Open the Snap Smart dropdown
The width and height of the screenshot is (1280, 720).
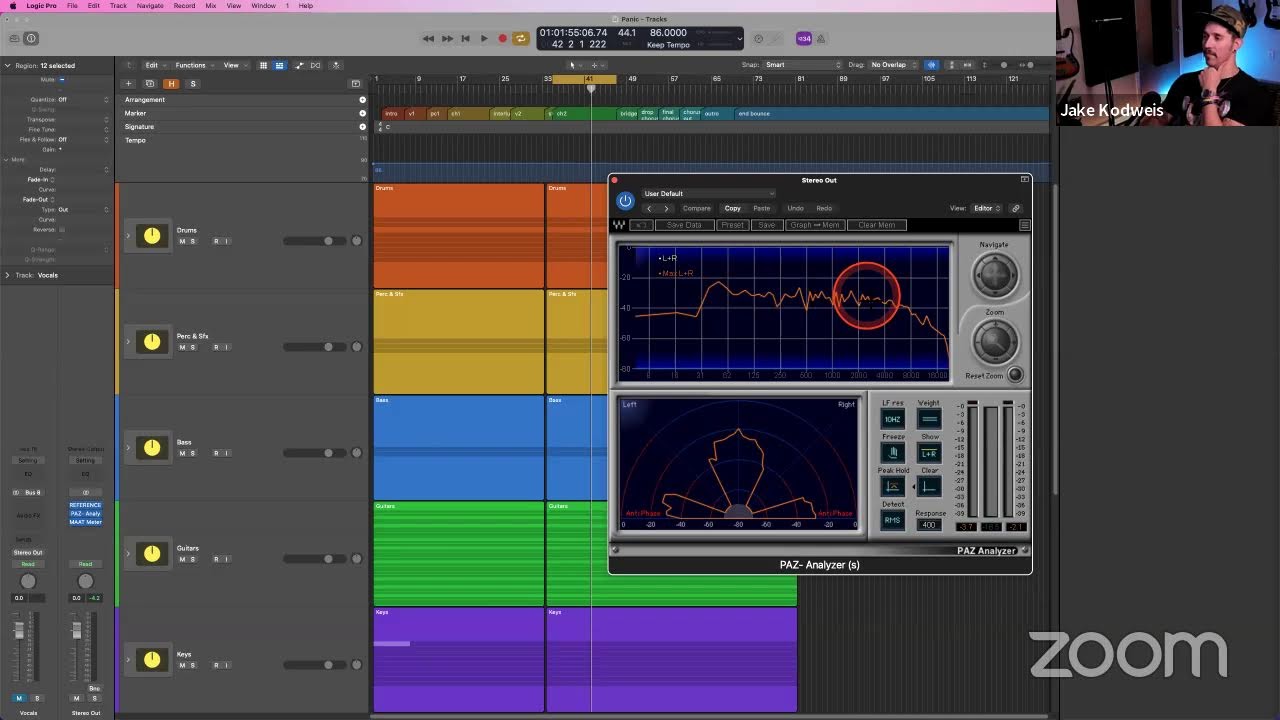point(804,65)
